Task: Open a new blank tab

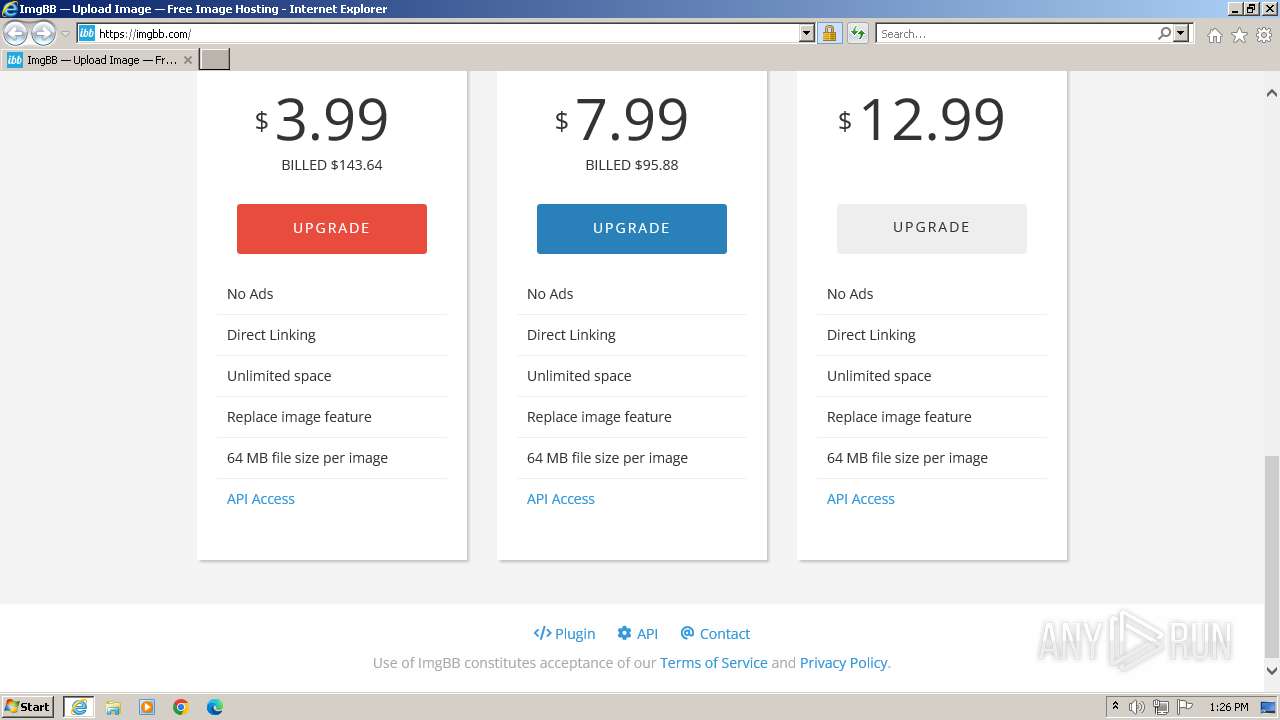Action: pyautogui.click(x=215, y=59)
